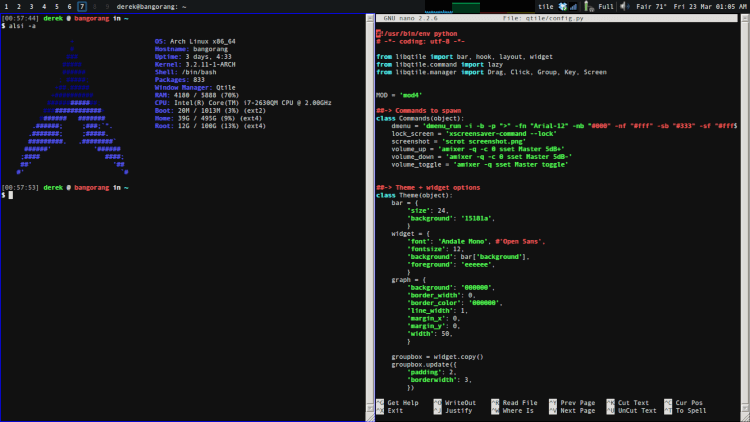750x422 pixels.
Task: Click the date and time clock
Action: [705, 6]
